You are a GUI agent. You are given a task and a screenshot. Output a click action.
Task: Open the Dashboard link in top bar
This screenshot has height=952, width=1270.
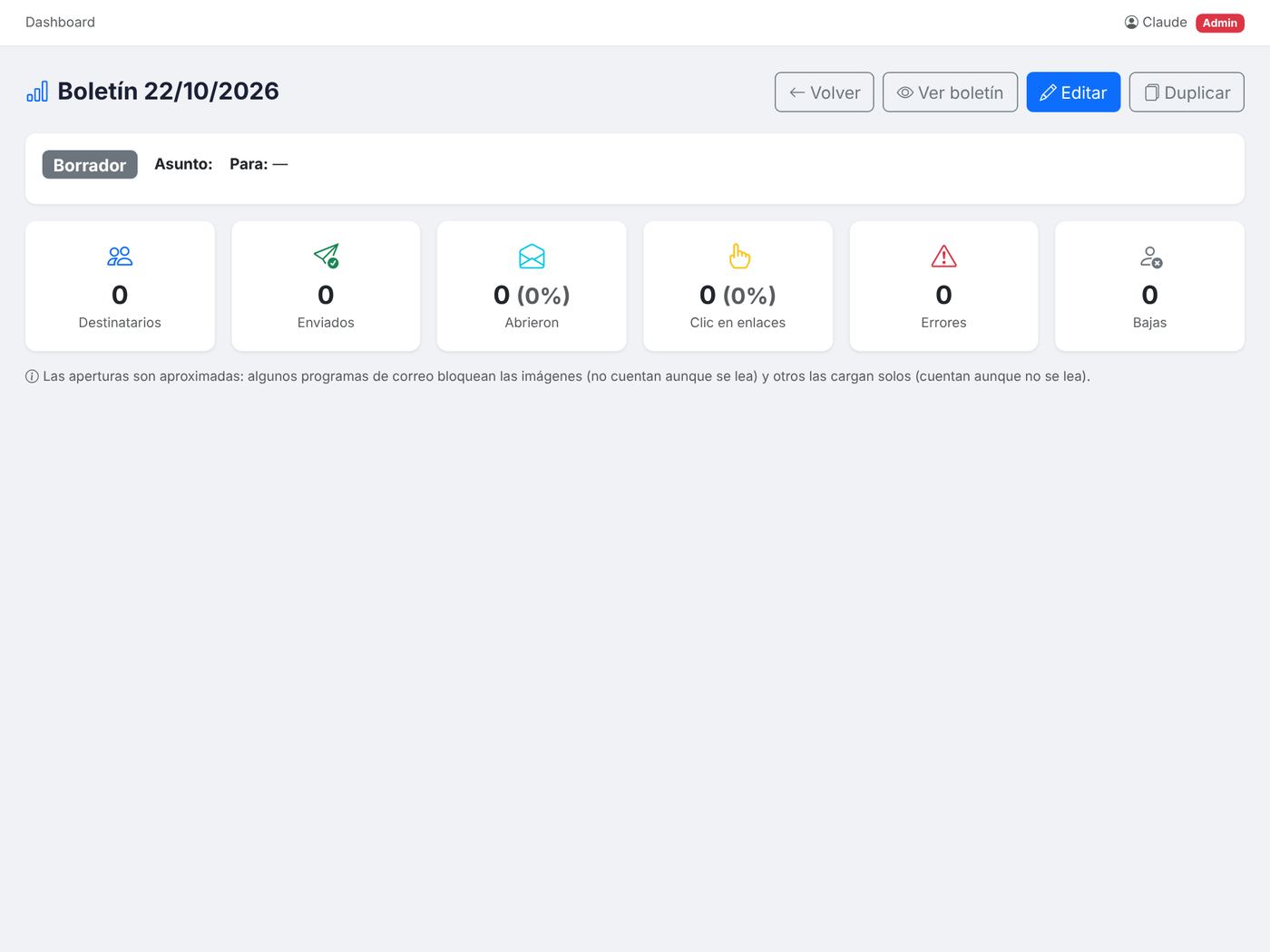(60, 23)
